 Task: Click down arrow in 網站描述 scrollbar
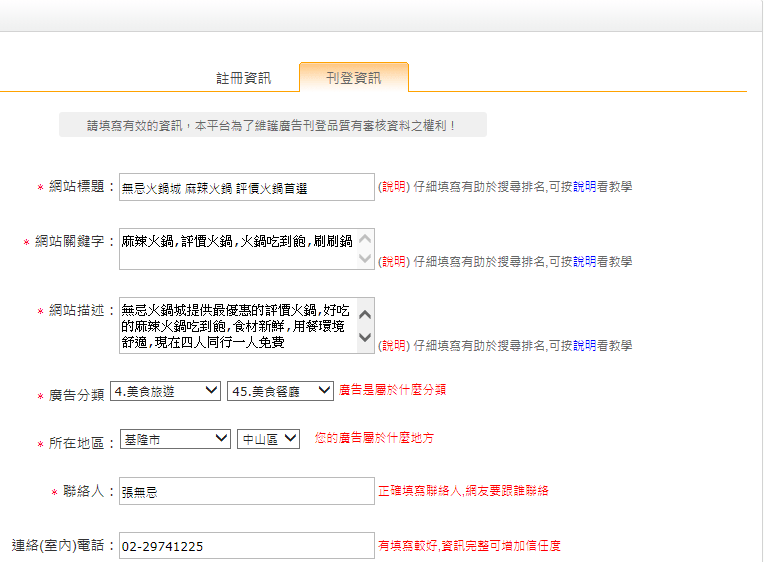coord(365,339)
